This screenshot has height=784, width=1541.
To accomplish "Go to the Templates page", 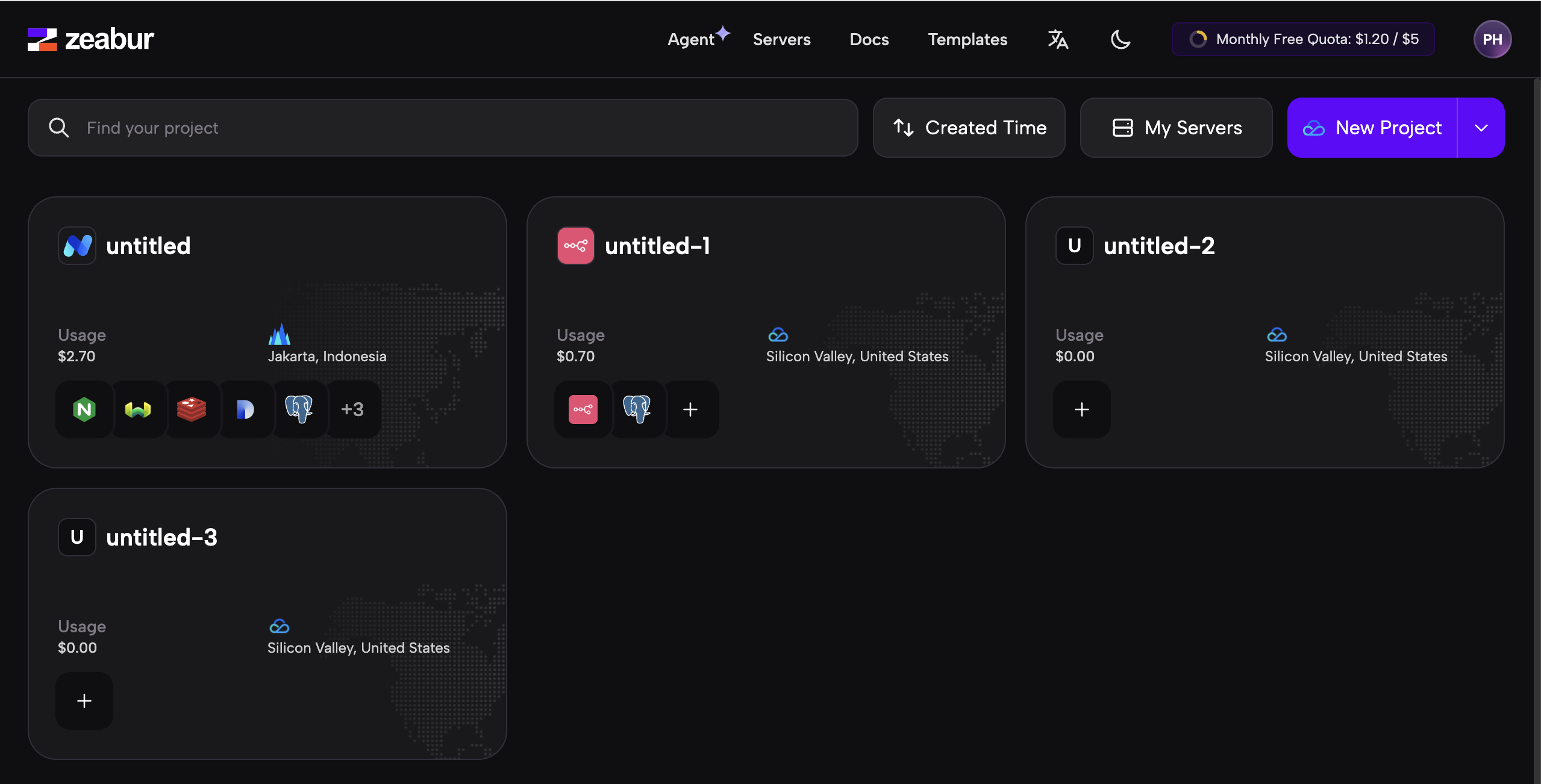I will coord(967,39).
